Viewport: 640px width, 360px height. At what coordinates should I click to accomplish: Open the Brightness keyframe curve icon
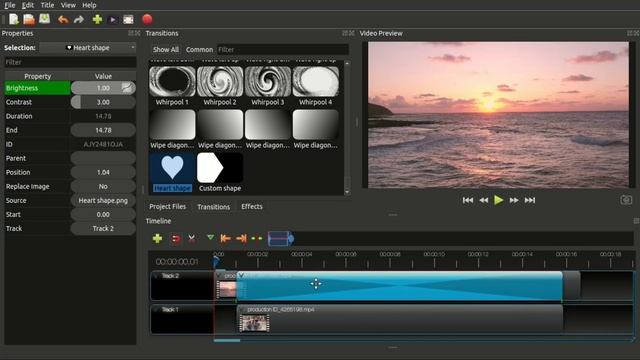pos(127,88)
